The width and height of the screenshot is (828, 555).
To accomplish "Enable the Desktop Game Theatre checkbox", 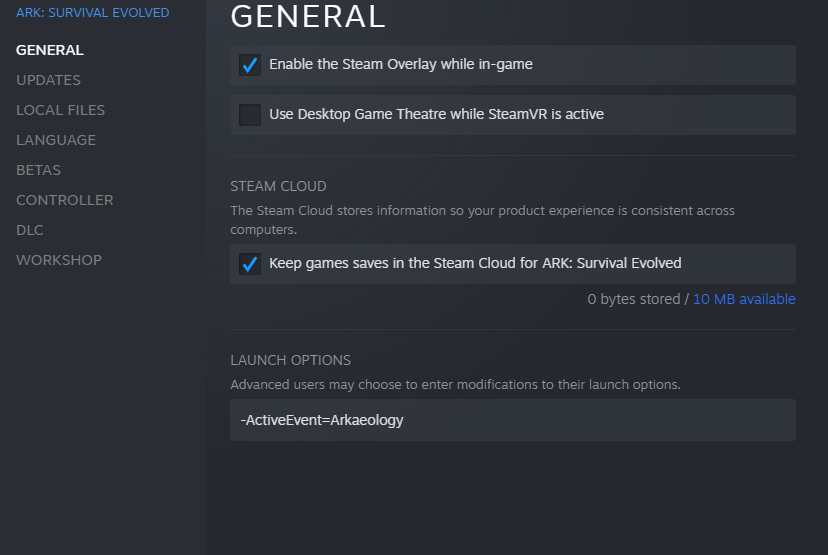I will coord(250,115).
